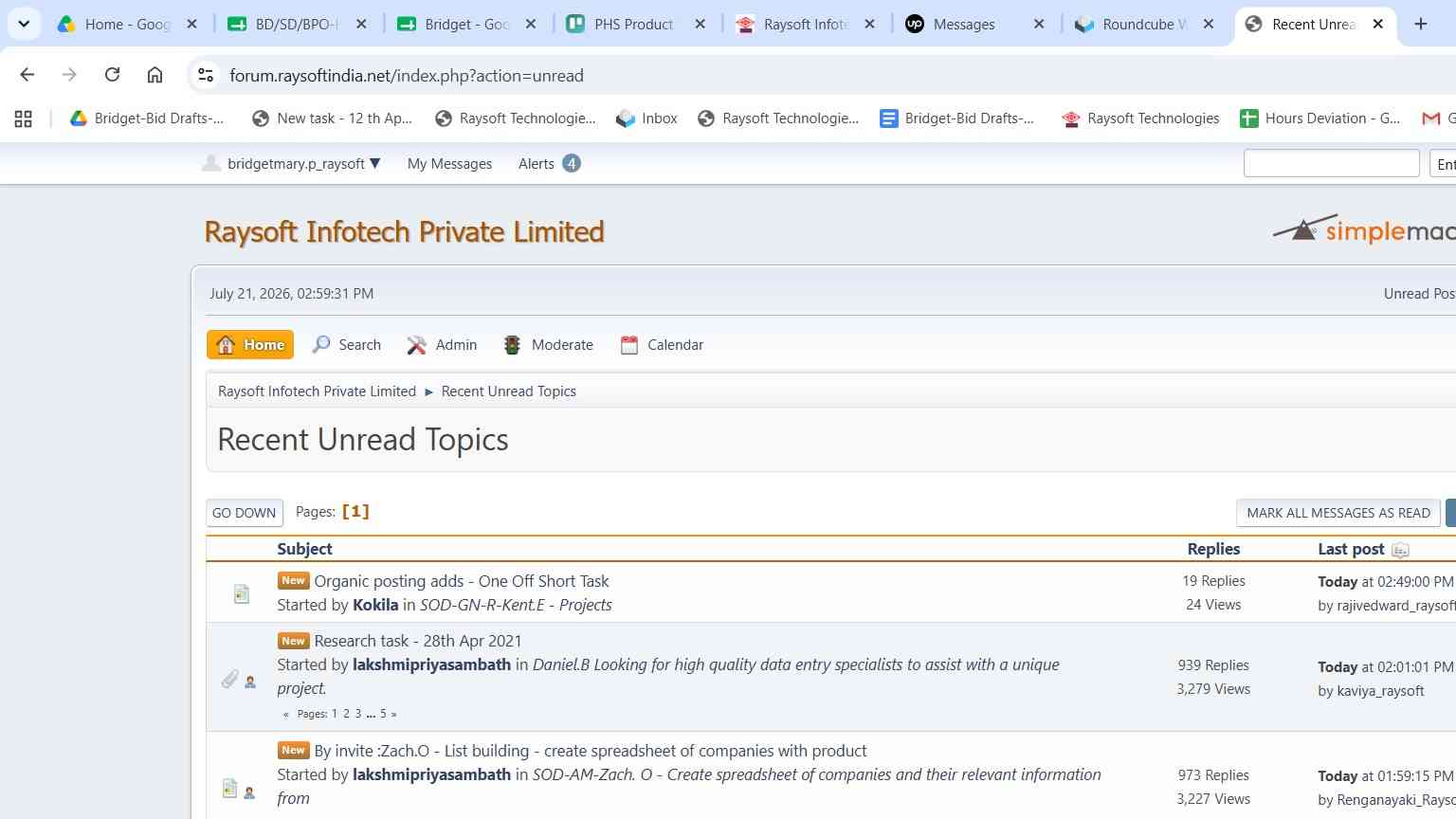This screenshot has height=819, width=1456.
Task: Open the Moderate traffic light icon
Action: point(512,345)
